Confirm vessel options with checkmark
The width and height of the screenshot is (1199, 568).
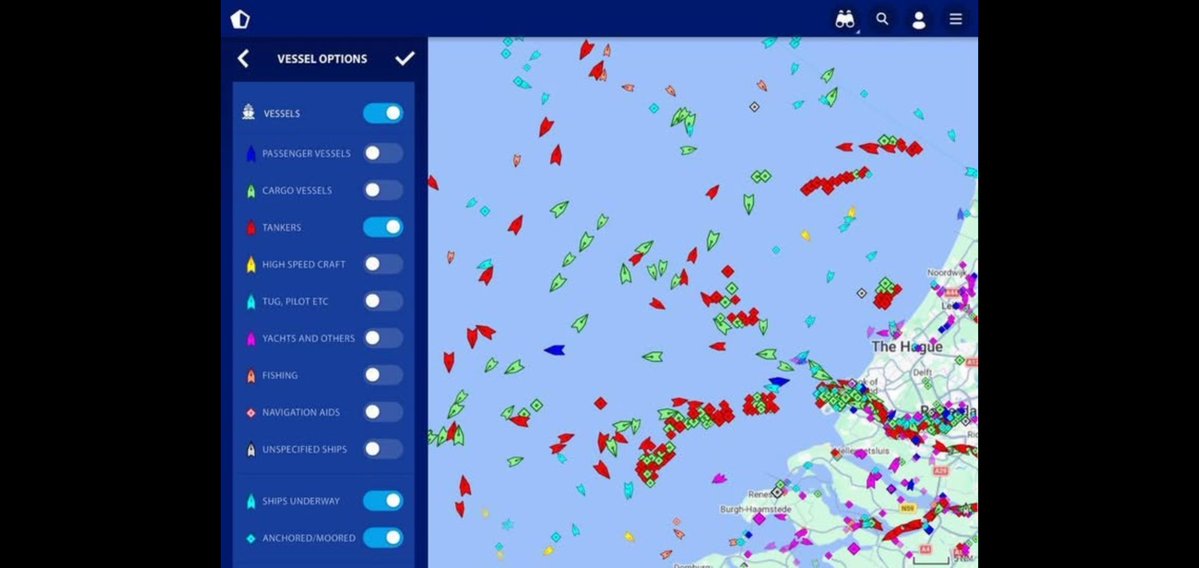(405, 59)
